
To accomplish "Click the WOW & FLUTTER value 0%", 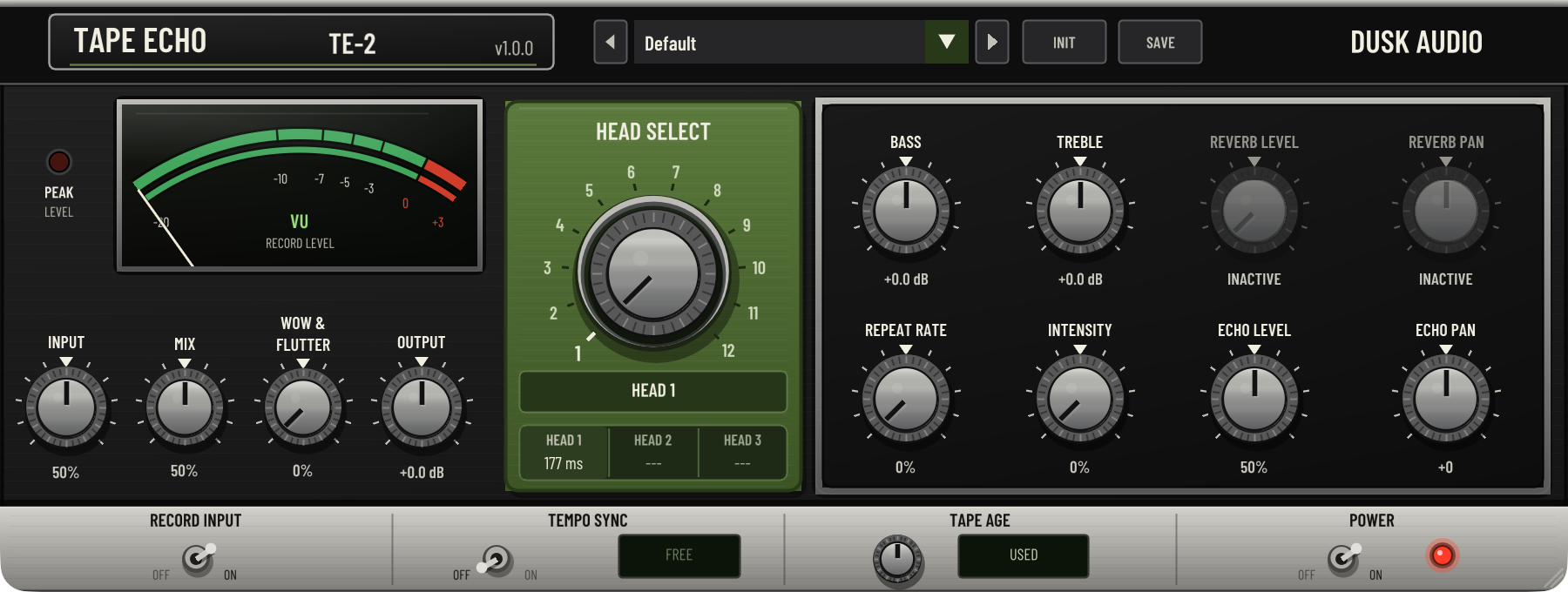I will coord(302,471).
